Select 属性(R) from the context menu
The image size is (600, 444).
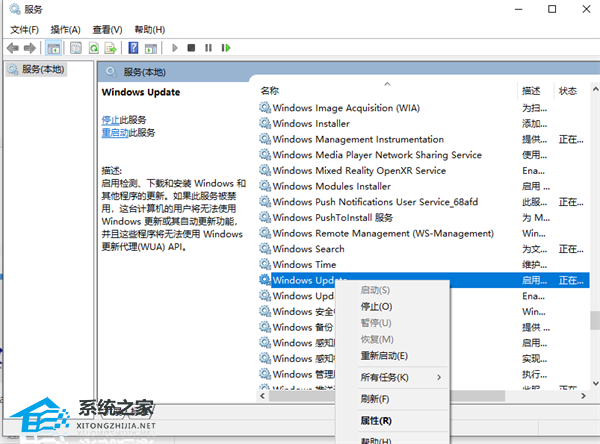(x=376, y=421)
